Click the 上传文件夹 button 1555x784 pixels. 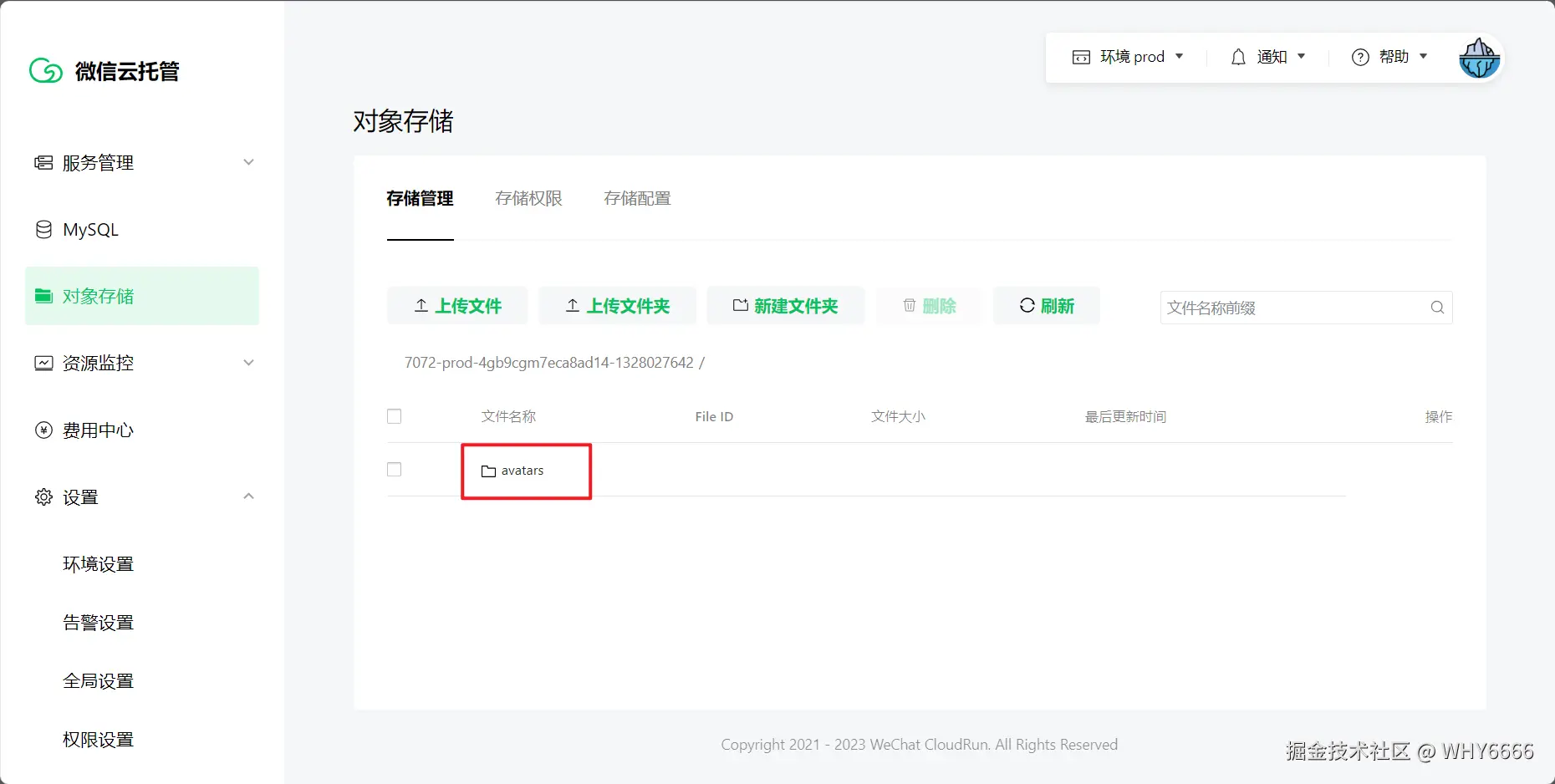tap(618, 306)
